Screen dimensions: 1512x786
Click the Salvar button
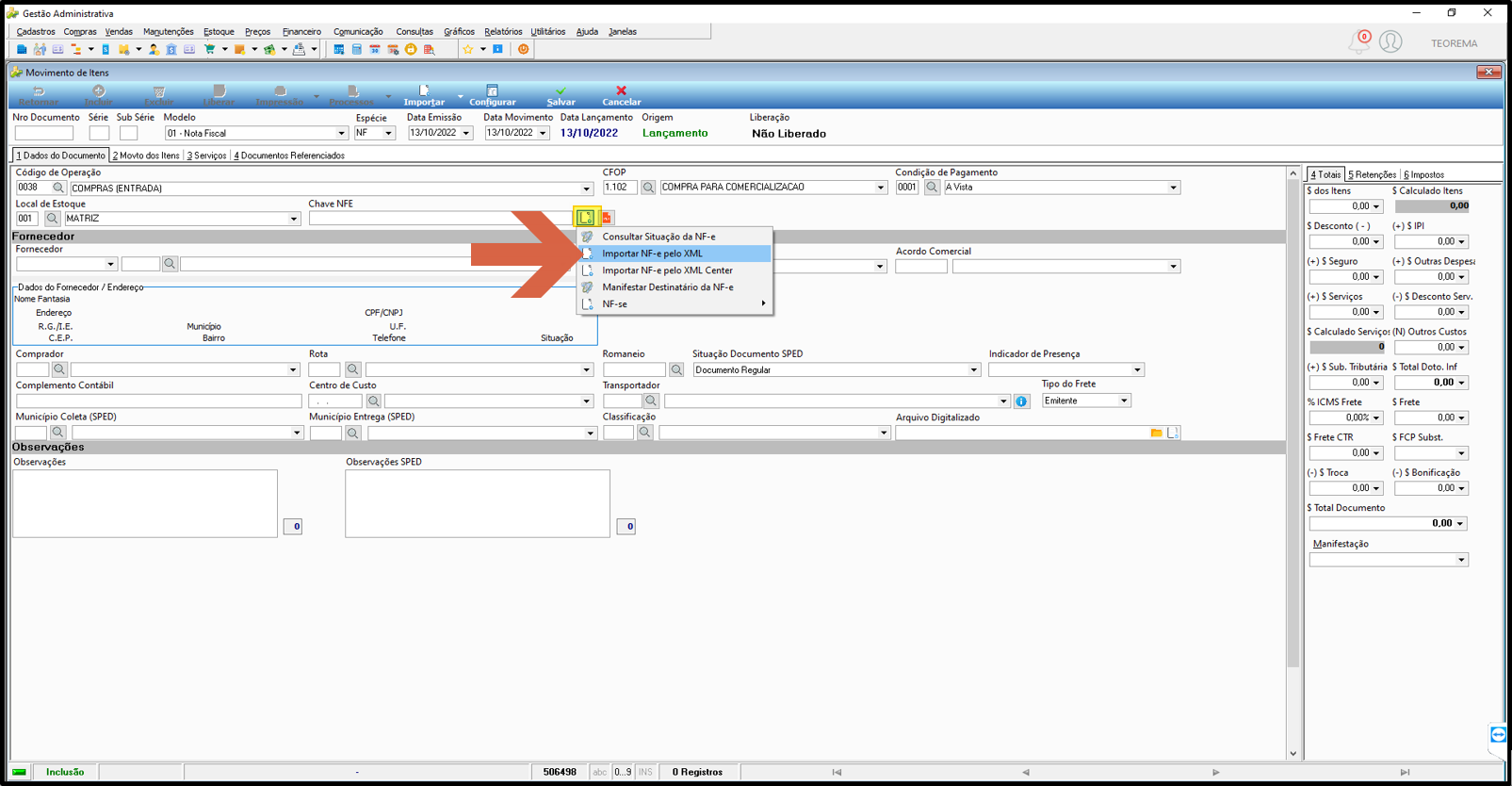pyautogui.click(x=561, y=95)
